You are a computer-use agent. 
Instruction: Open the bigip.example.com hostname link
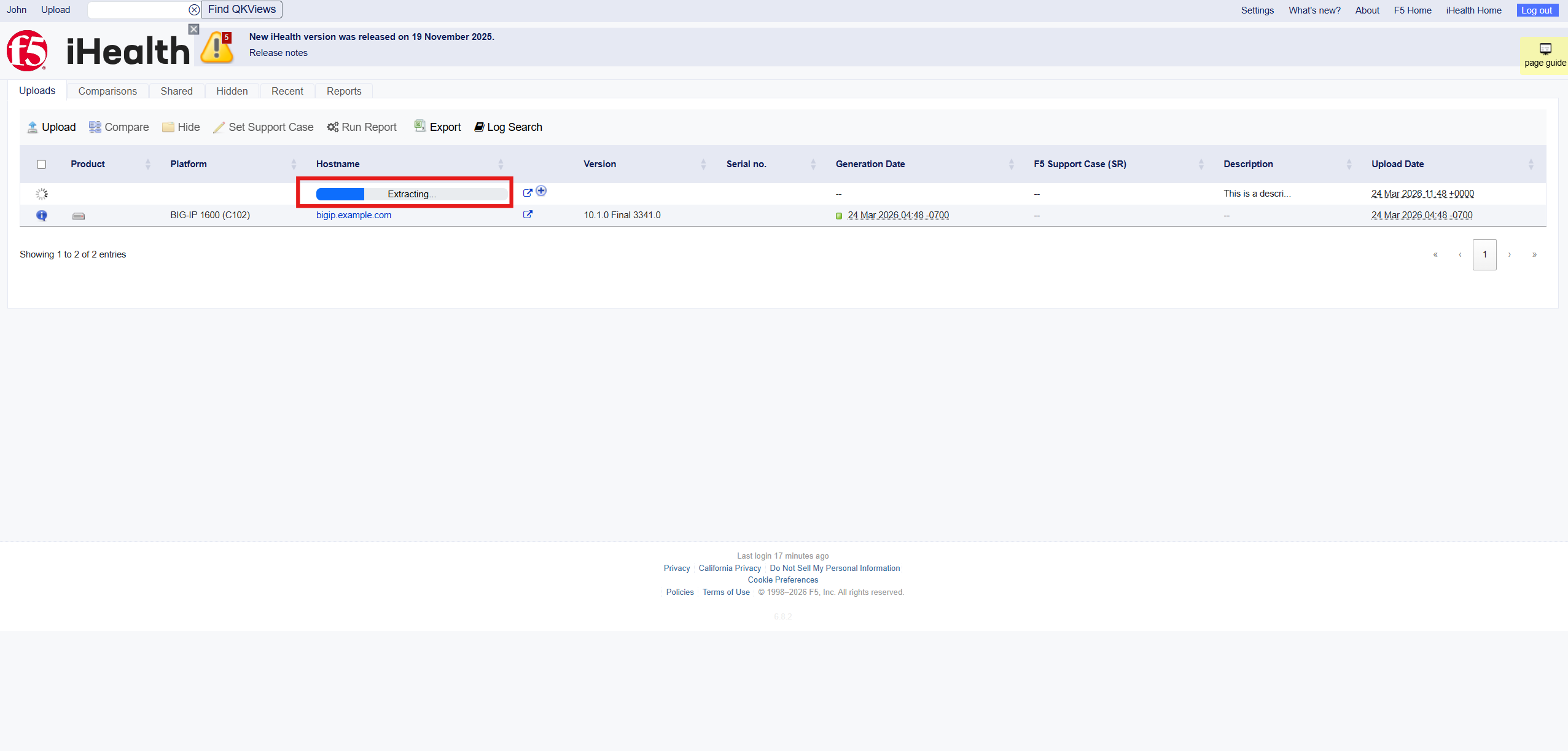[x=354, y=215]
